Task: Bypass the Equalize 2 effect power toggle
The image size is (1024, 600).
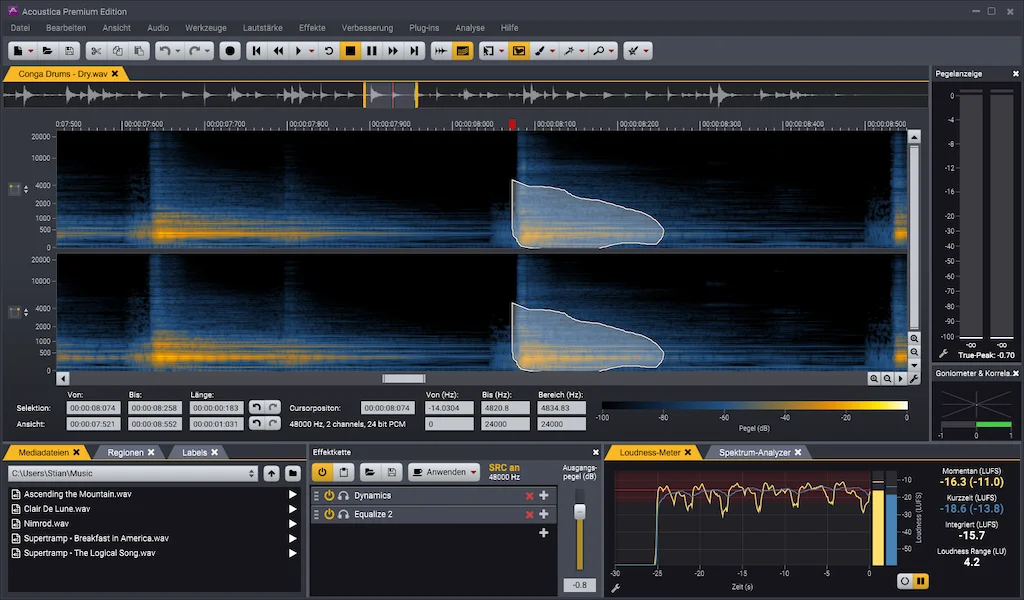Action: 329,514
